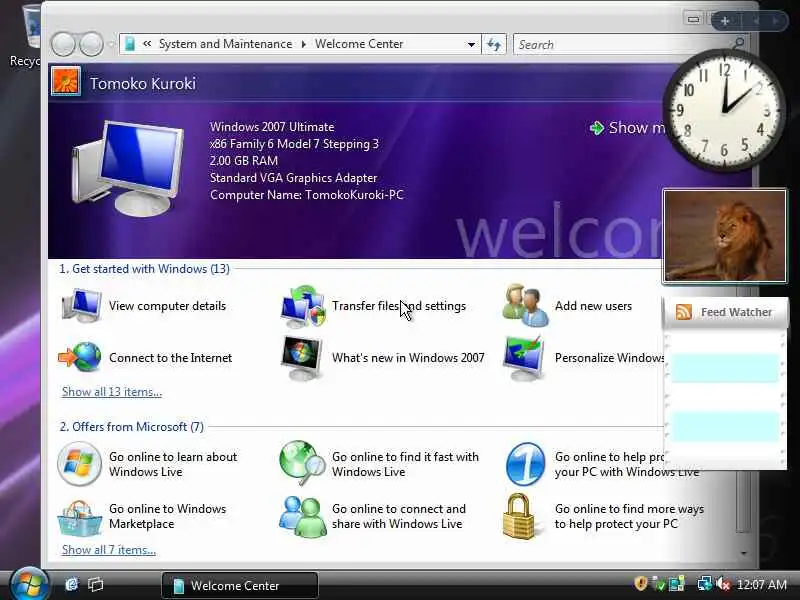
Task: Click in the Search field
Action: click(x=621, y=44)
